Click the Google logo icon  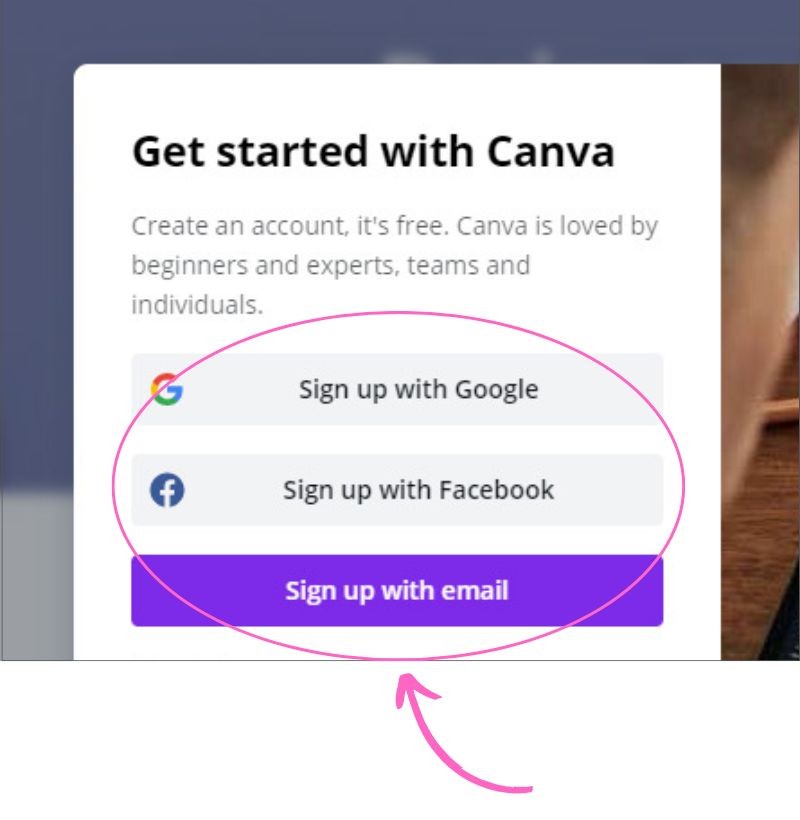click(x=167, y=390)
